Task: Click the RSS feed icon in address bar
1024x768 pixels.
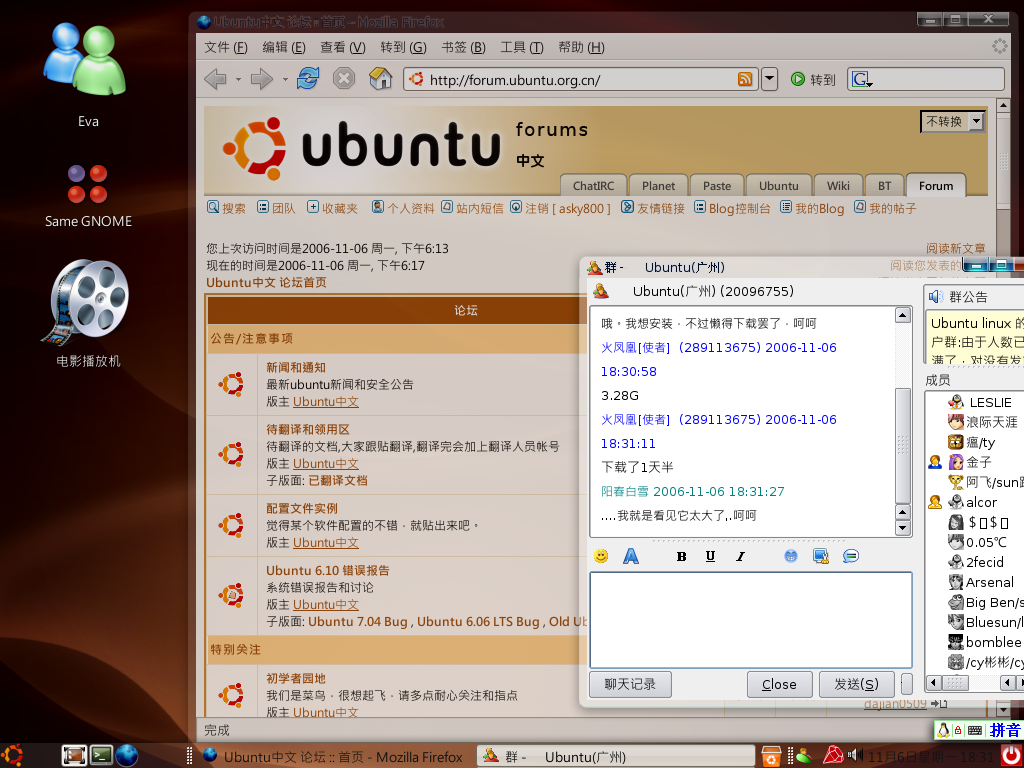Action: pos(745,80)
